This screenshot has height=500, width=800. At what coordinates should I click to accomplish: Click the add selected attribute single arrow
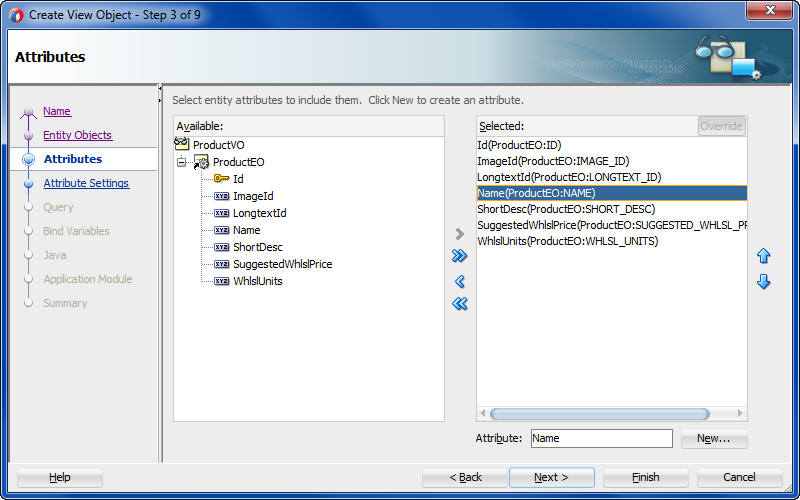(460, 234)
